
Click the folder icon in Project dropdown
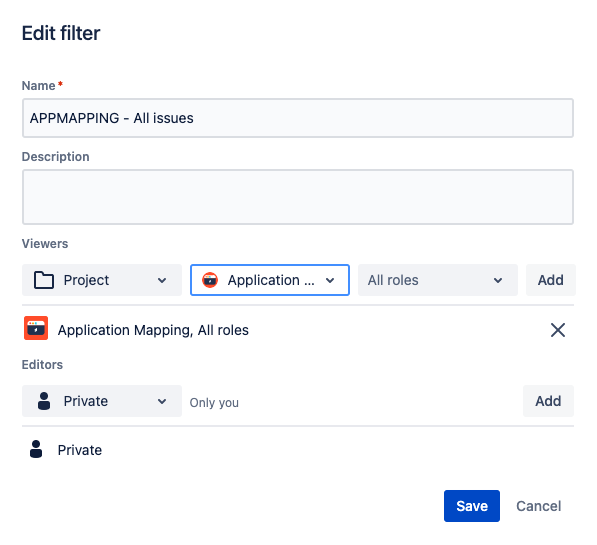(44, 280)
